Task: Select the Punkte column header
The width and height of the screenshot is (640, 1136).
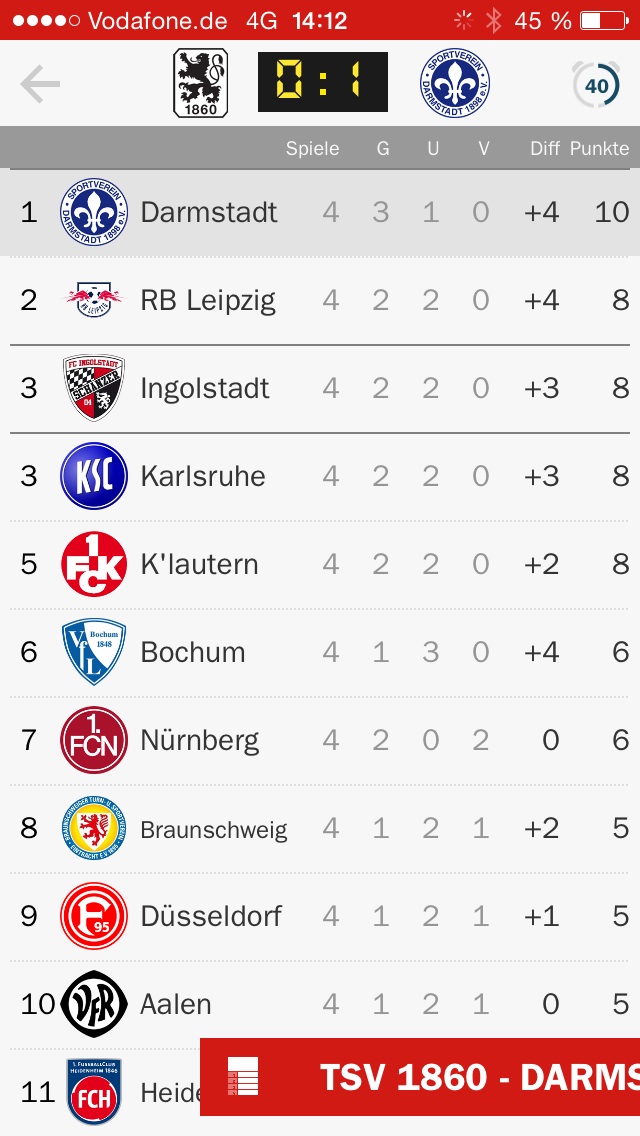Action: (599, 149)
